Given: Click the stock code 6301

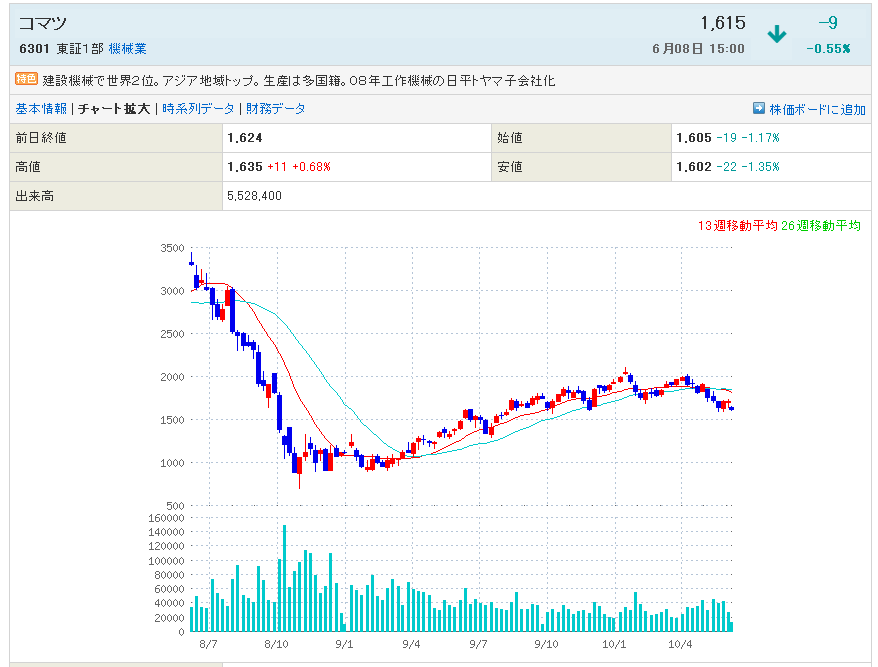Looking at the screenshot, I should click(x=34, y=49).
